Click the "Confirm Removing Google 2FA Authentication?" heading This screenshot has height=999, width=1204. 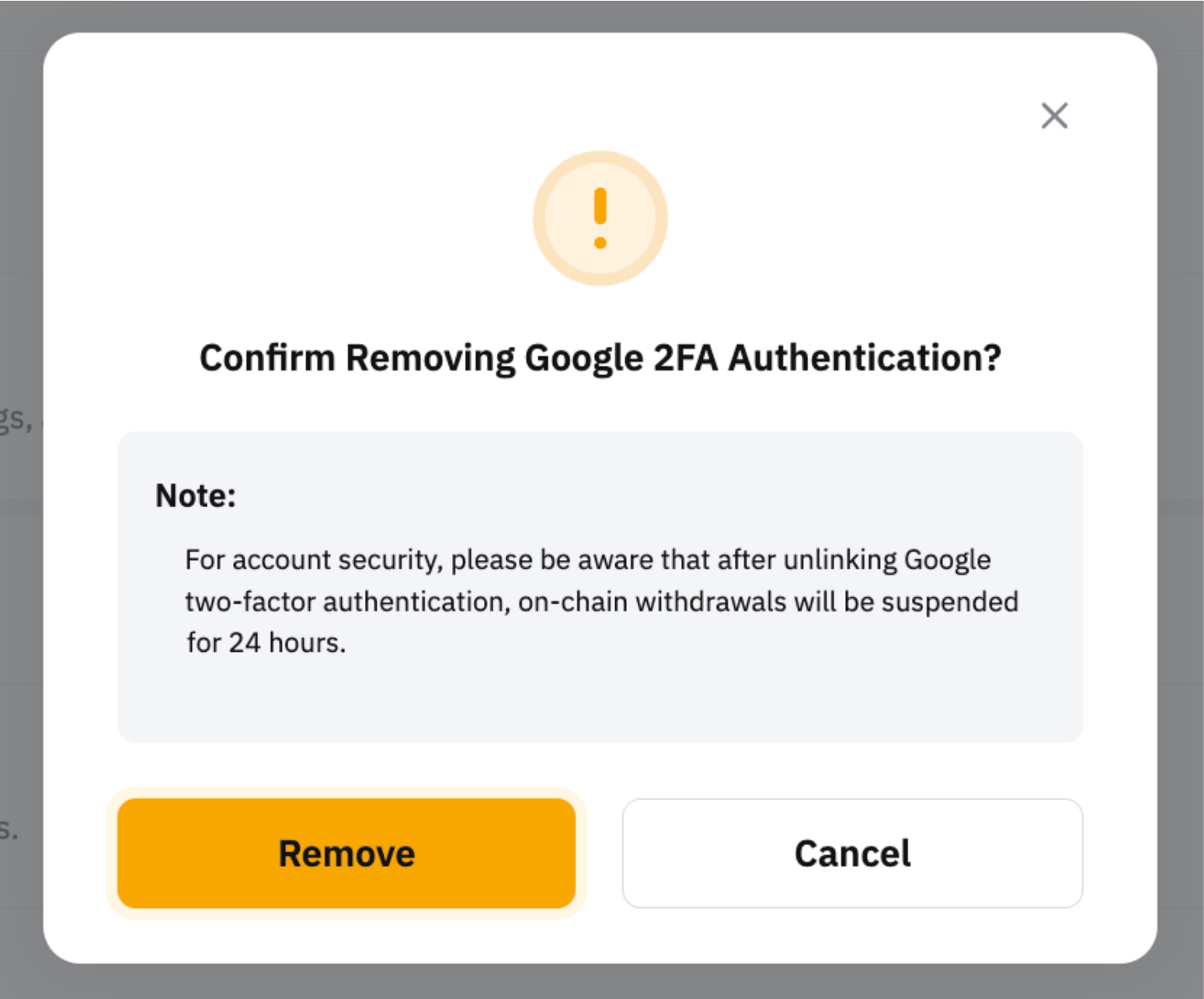click(600, 358)
